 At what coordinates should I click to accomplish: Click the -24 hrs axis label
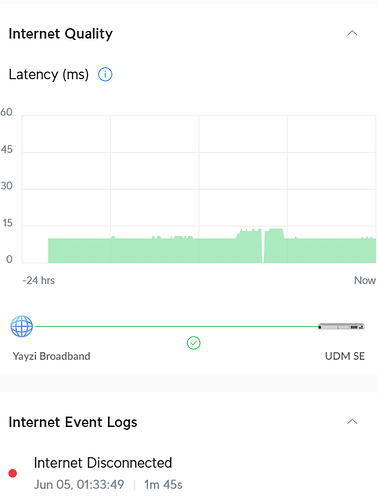(x=39, y=280)
